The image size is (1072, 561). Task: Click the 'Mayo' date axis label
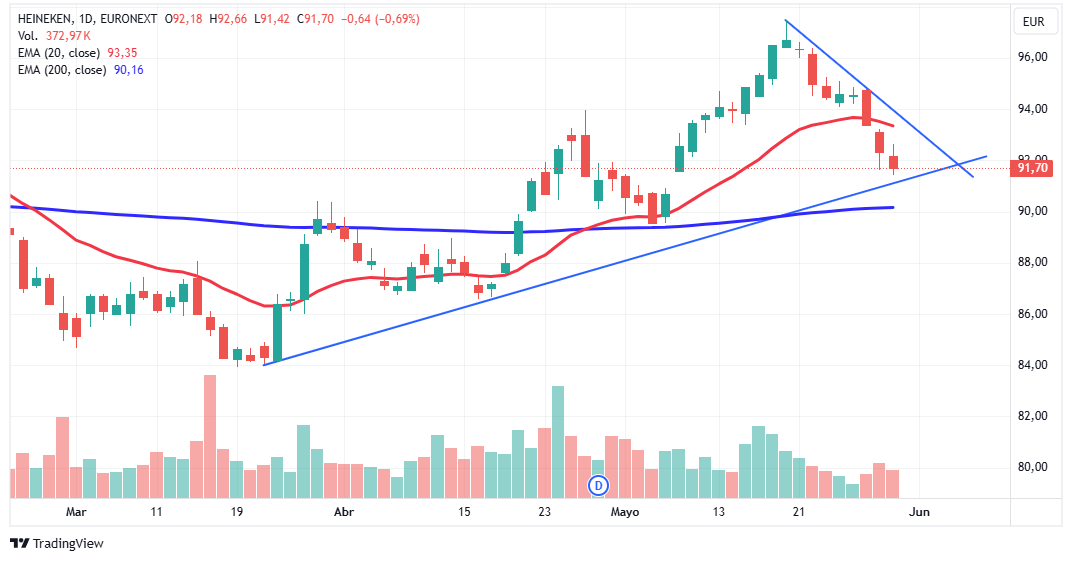(624, 512)
